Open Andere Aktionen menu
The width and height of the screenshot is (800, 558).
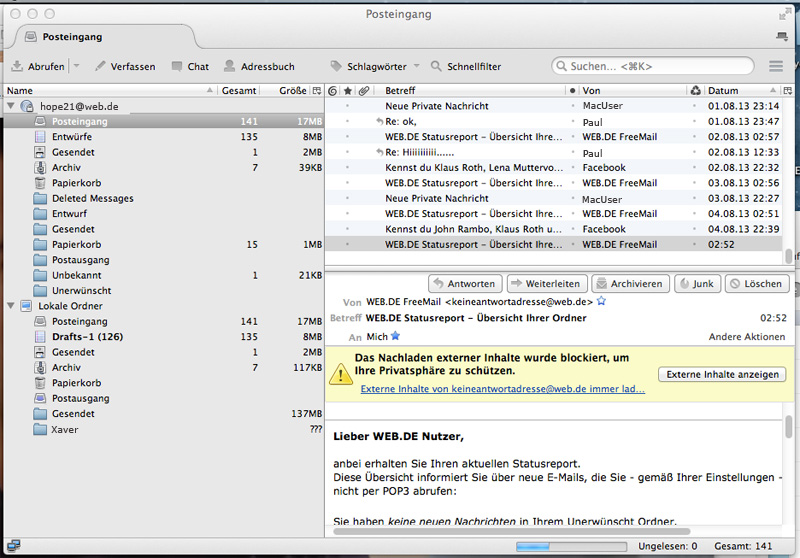point(746,337)
